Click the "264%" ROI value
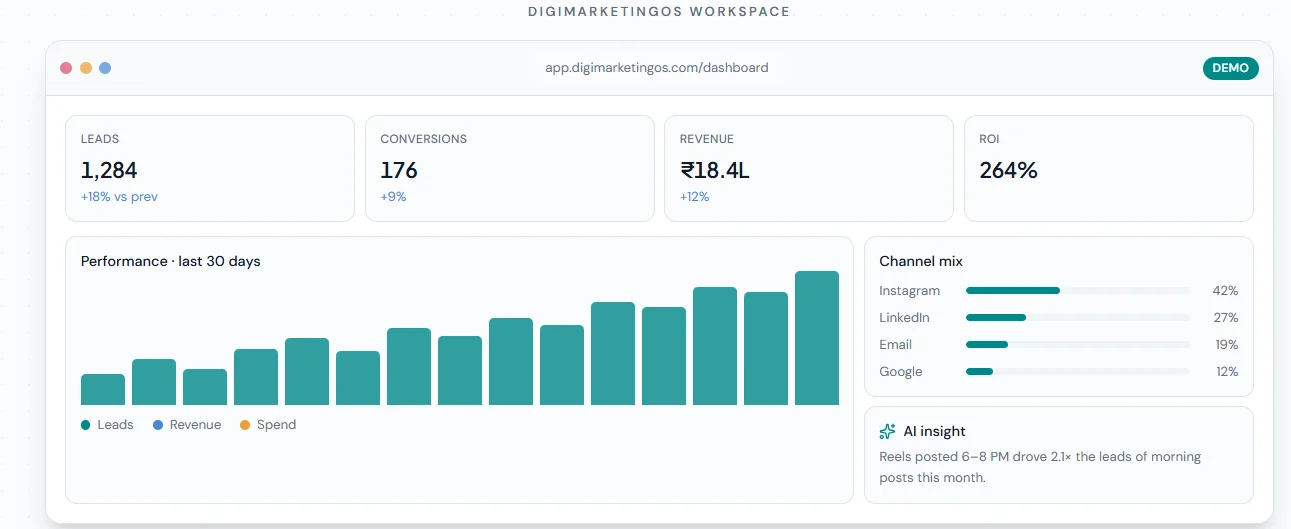Image resolution: width=1291 pixels, height=529 pixels. click(1008, 171)
